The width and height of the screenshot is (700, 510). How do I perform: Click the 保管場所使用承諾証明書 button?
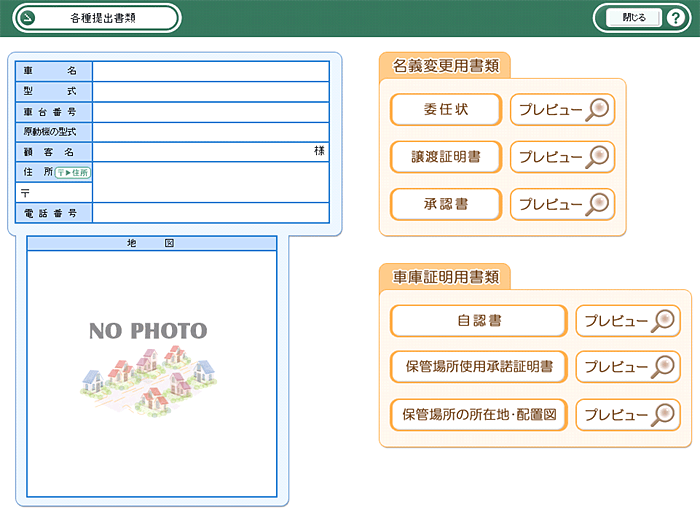pos(479,367)
